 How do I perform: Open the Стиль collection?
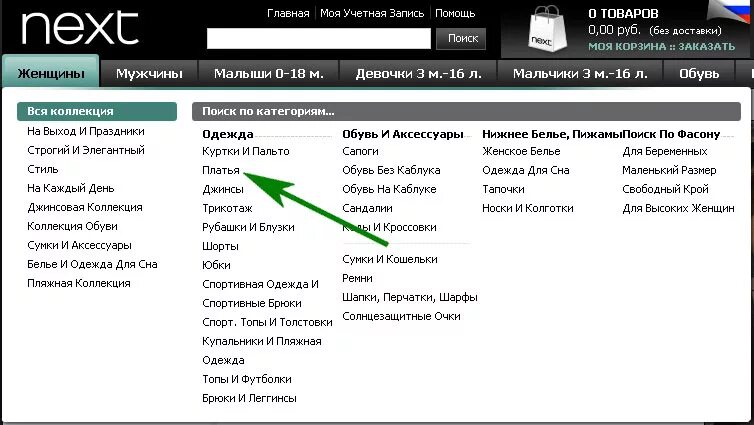[x=43, y=169]
